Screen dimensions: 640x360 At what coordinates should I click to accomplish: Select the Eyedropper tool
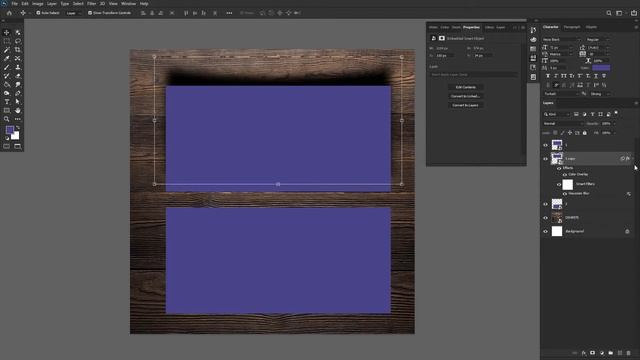coord(7,58)
